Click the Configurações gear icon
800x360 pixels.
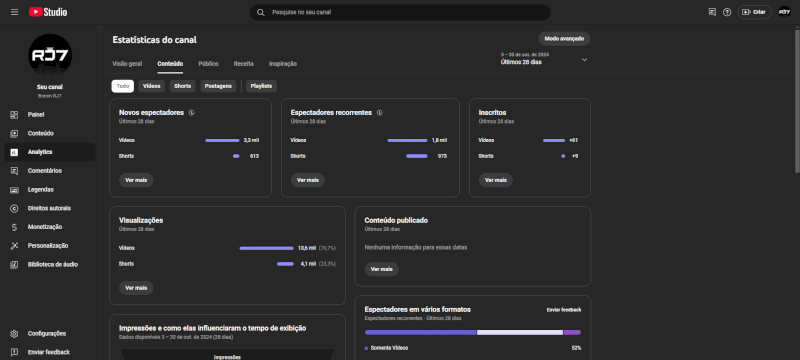click(x=14, y=333)
